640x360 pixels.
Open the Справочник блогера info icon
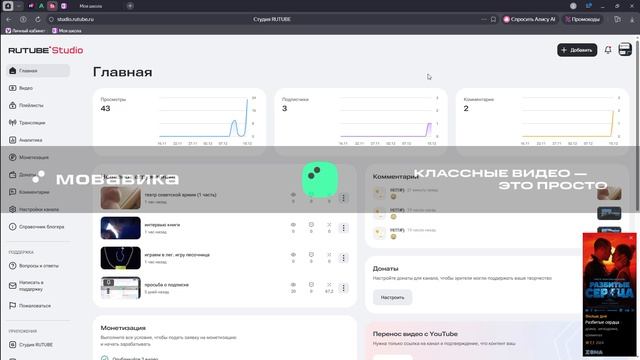pos(13,227)
